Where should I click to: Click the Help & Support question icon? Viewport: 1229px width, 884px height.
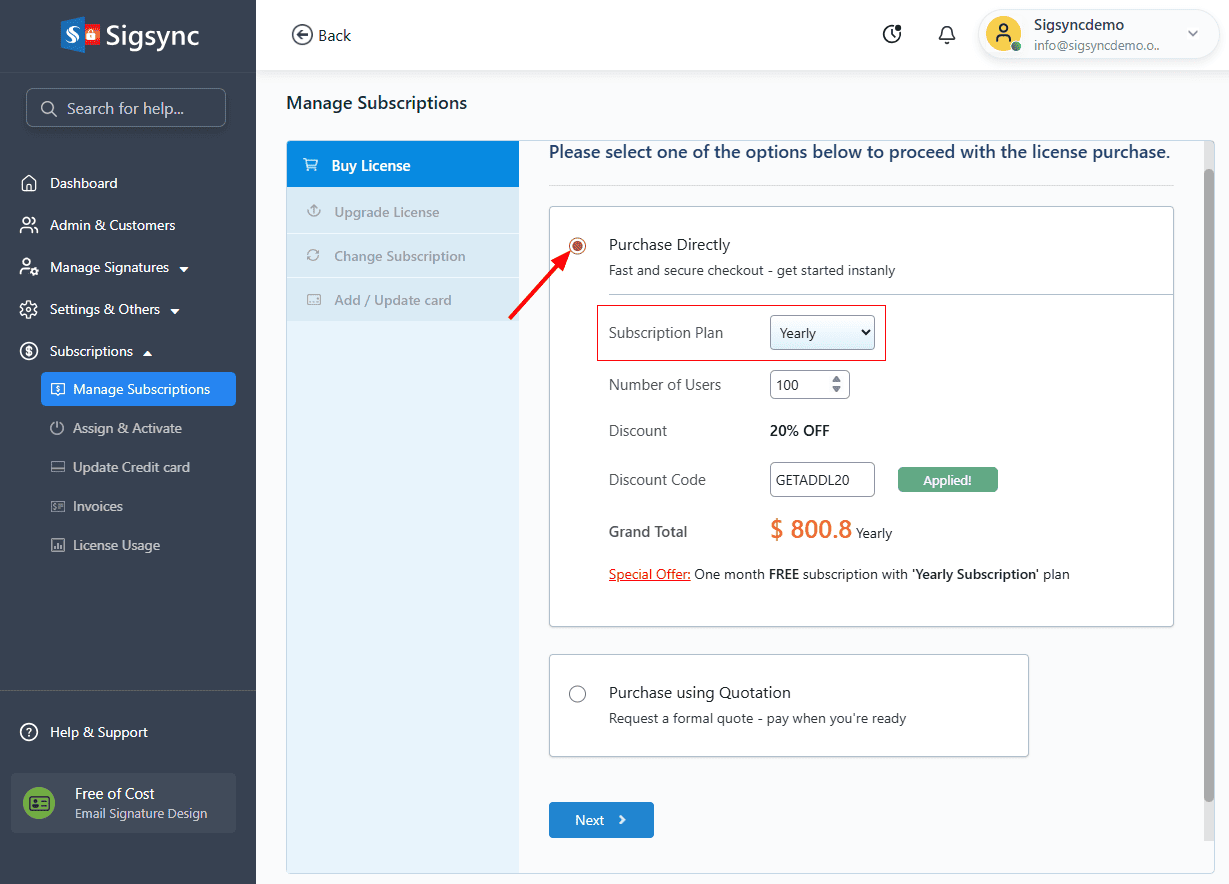coord(29,732)
